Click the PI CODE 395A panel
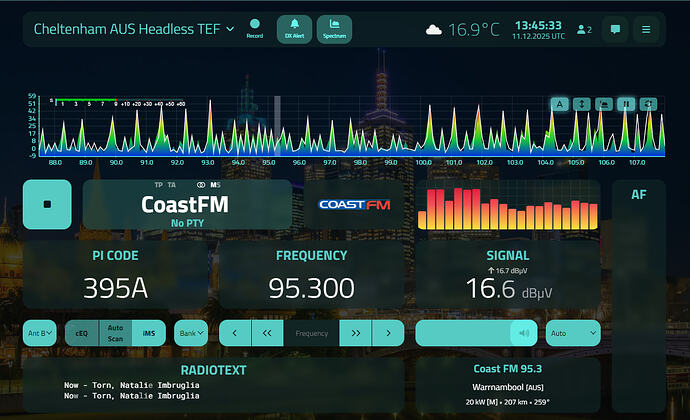The image size is (690, 420). click(115, 275)
